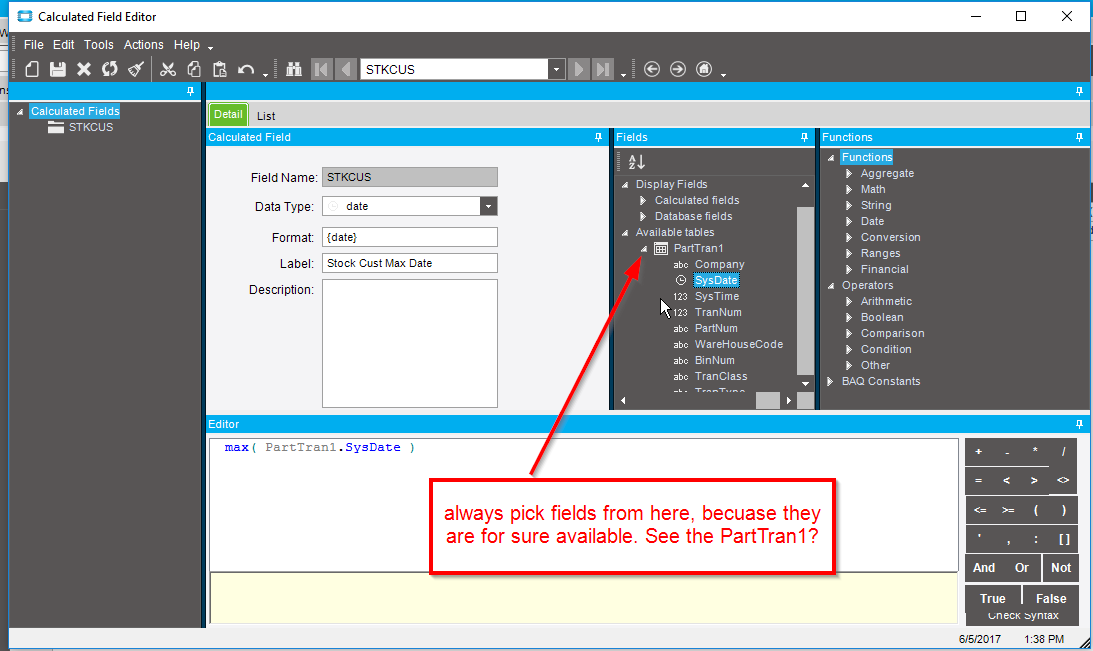The width and height of the screenshot is (1093, 651).
Task: Toggle the pin on the Editor panel
Action: point(1079,424)
